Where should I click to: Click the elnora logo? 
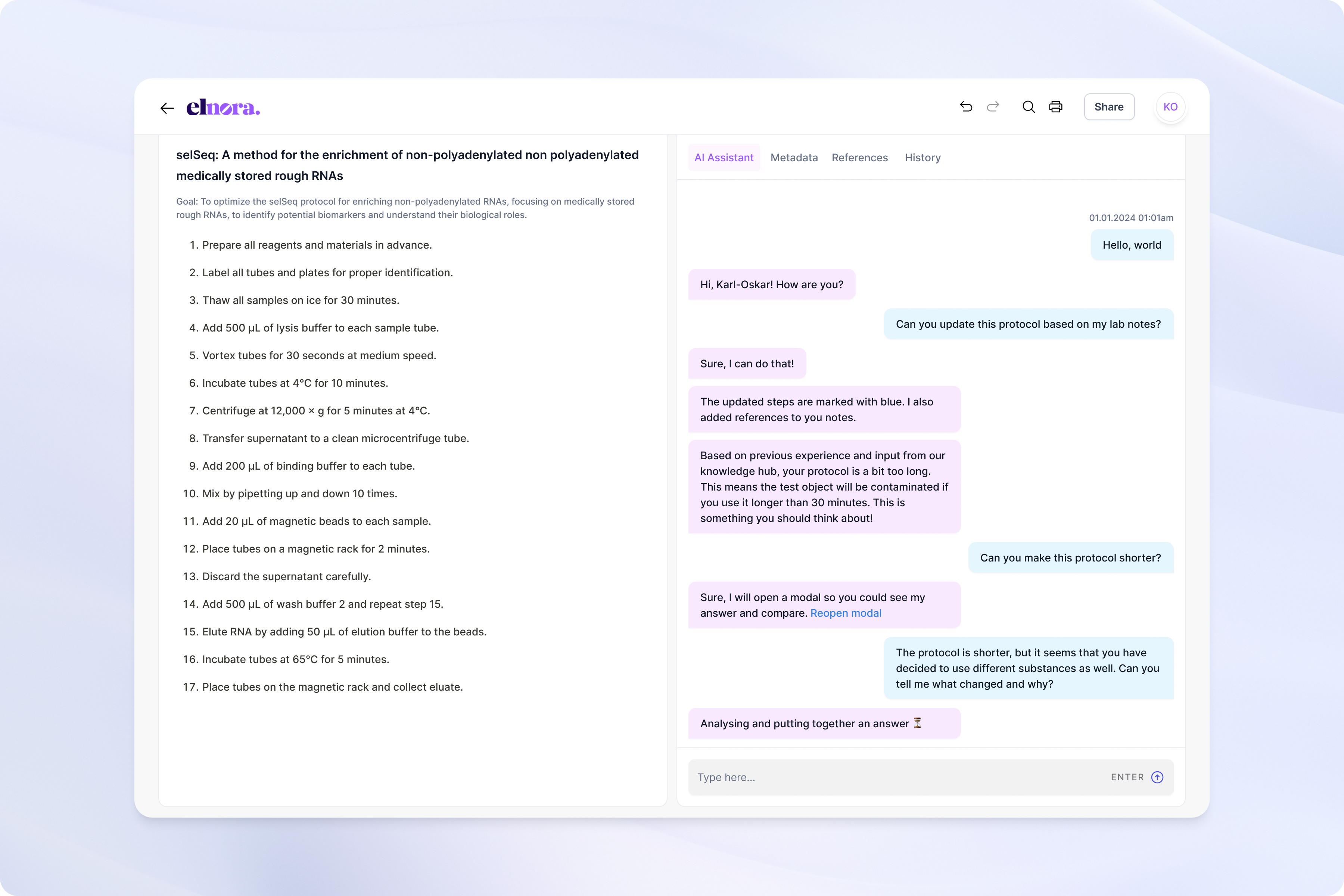223,108
